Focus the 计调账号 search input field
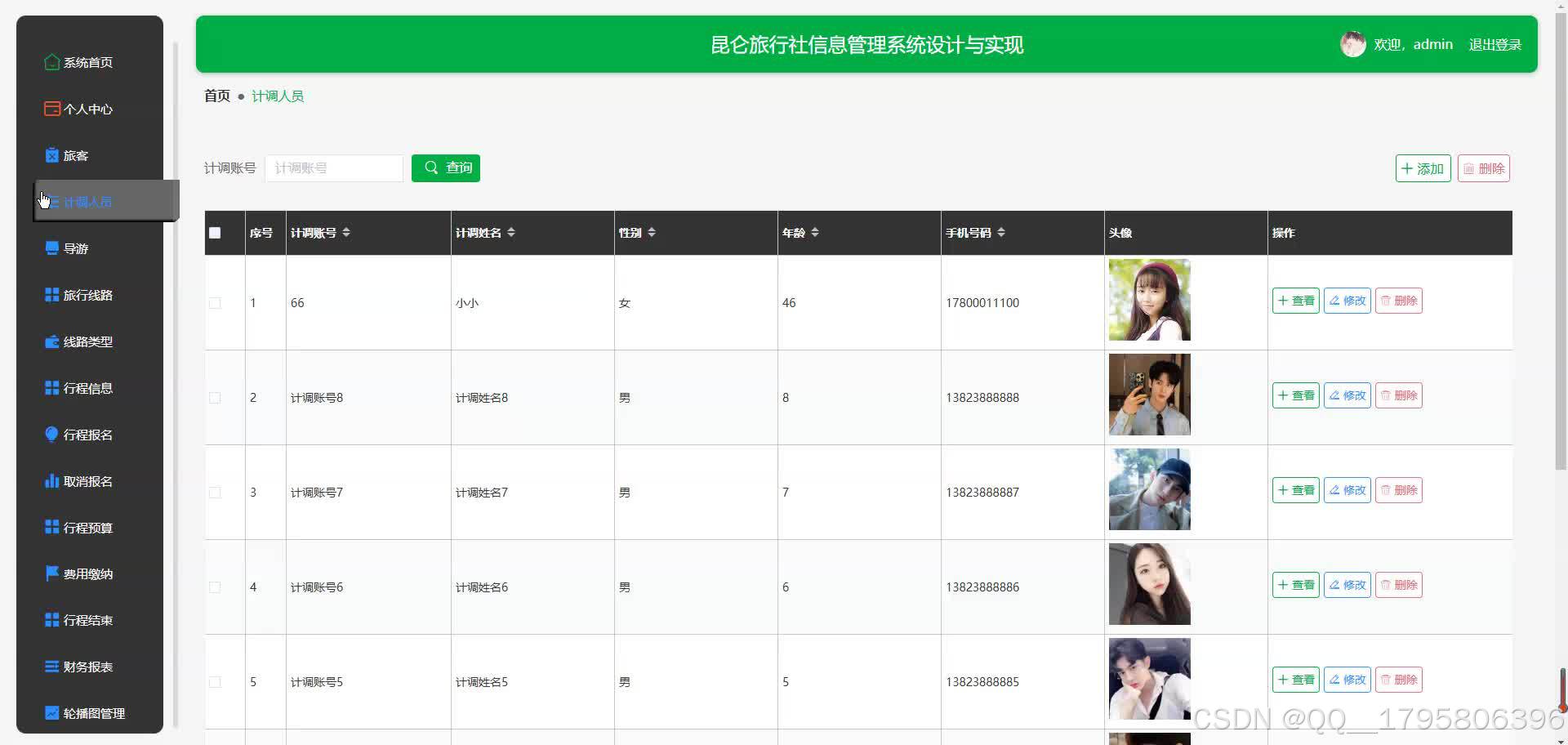This screenshot has width=1568, height=745. click(x=334, y=168)
